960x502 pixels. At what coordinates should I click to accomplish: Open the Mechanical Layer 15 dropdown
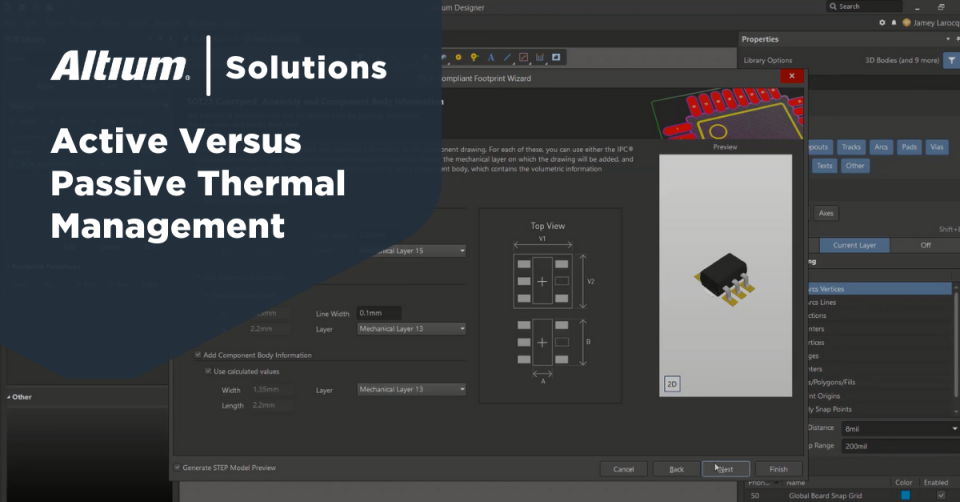pyautogui.click(x=411, y=250)
